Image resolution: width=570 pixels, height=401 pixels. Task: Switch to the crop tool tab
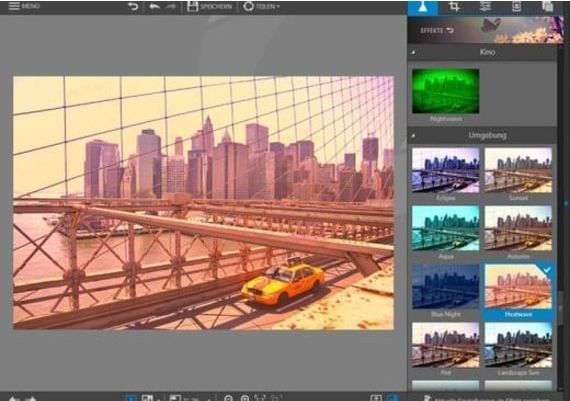[454, 6]
